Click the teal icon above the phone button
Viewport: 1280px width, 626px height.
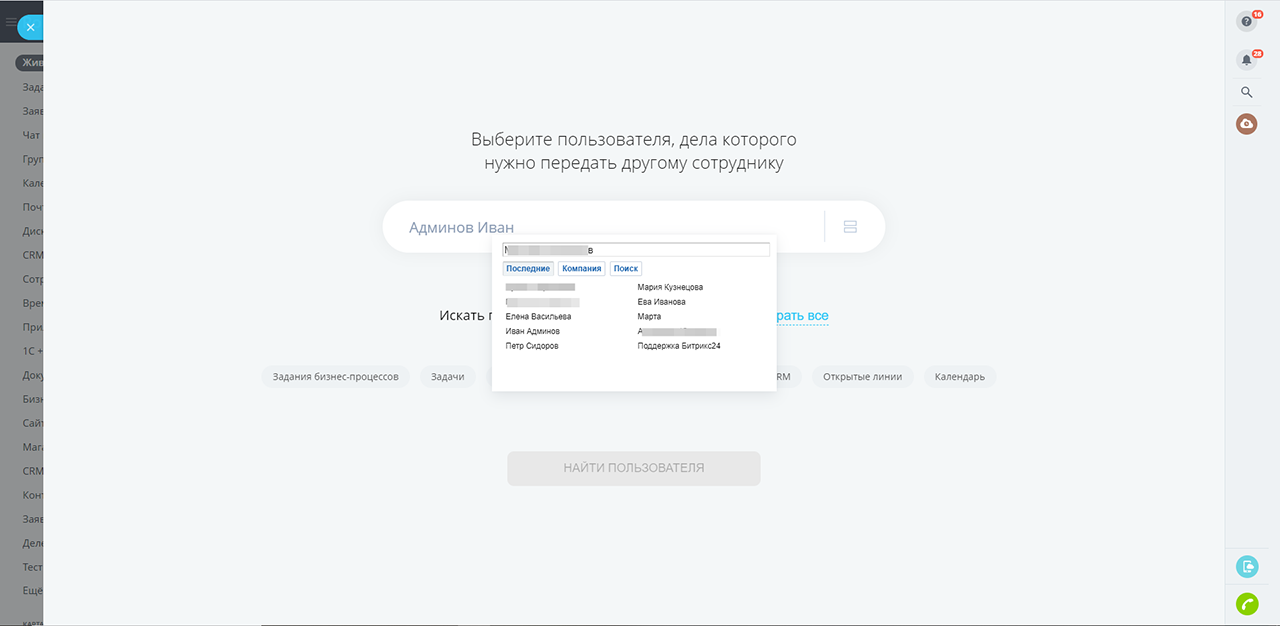click(x=1247, y=567)
